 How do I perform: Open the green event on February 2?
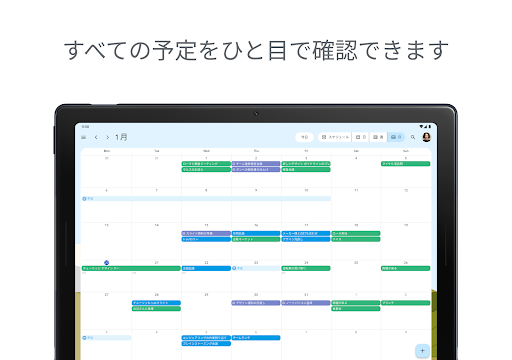(406, 303)
